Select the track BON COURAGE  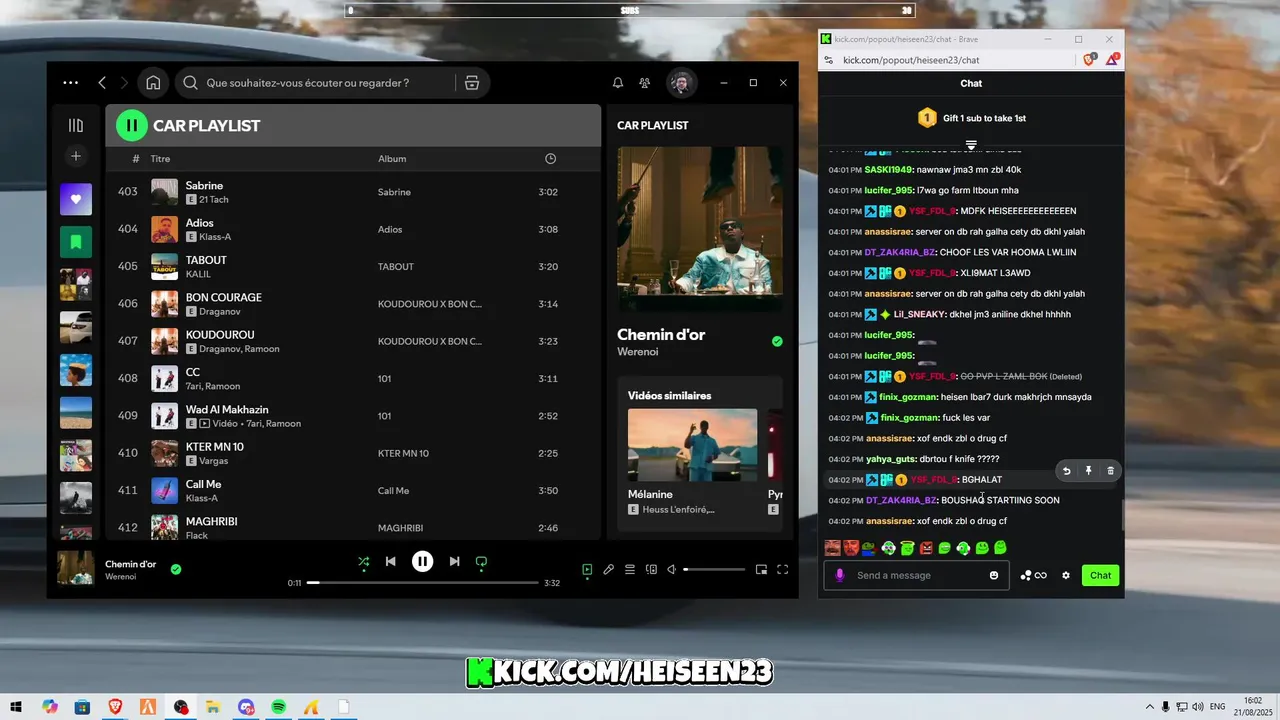click(x=353, y=304)
